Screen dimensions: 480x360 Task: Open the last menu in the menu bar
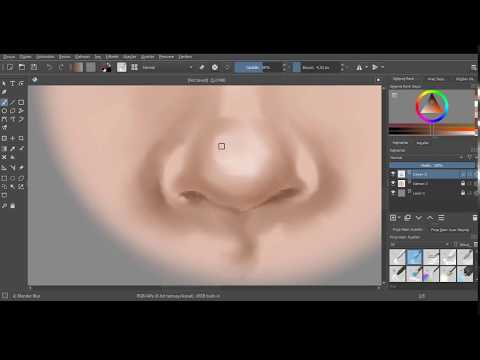(x=185, y=57)
